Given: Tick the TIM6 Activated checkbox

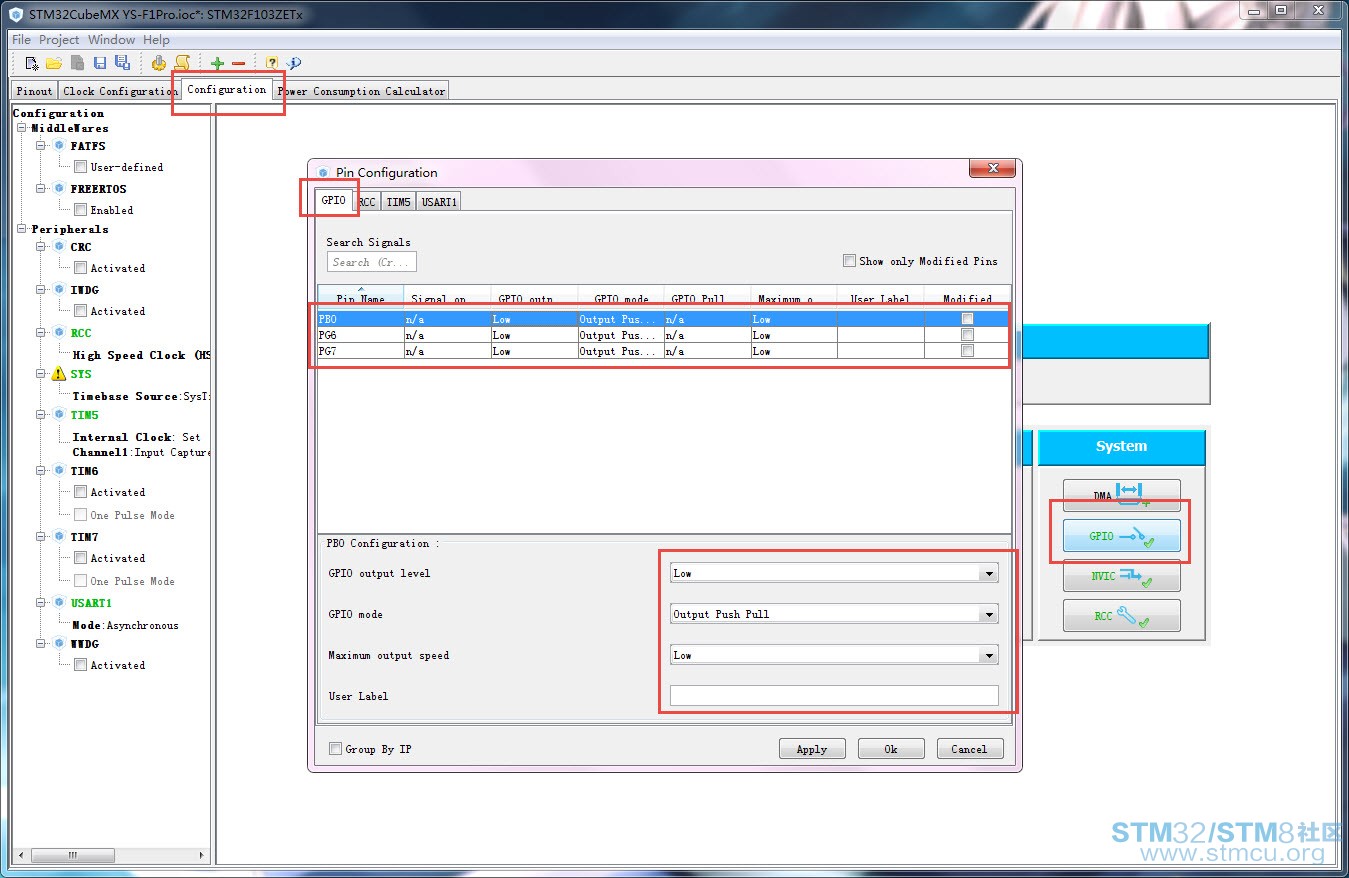Looking at the screenshot, I should [80, 492].
